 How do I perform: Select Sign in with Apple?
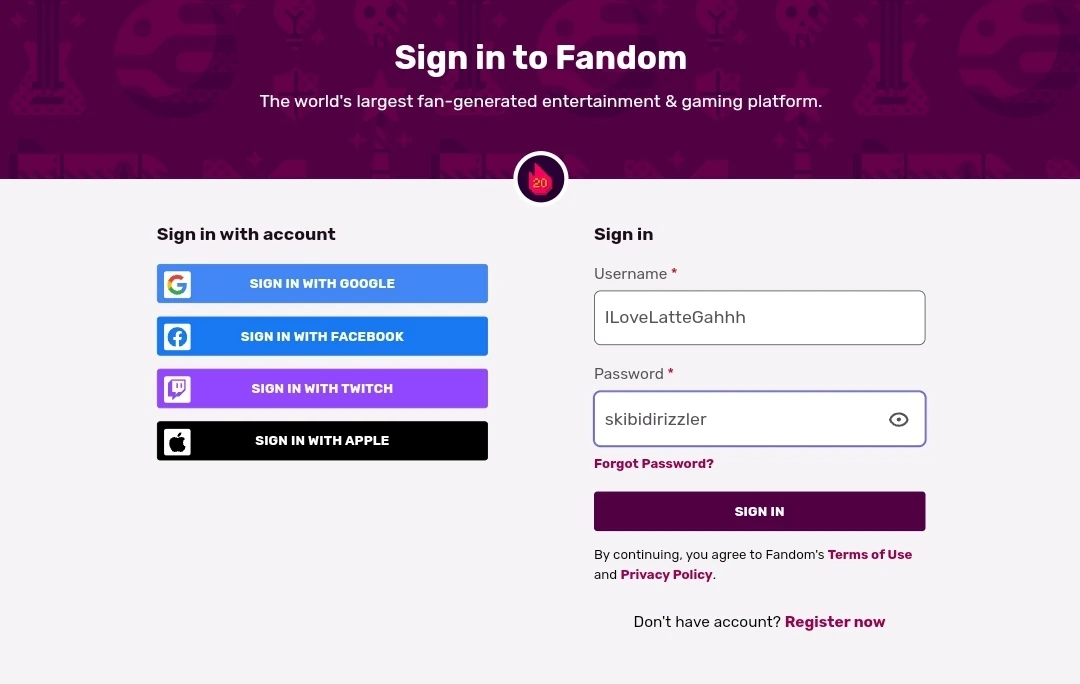(x=322, y=440)
